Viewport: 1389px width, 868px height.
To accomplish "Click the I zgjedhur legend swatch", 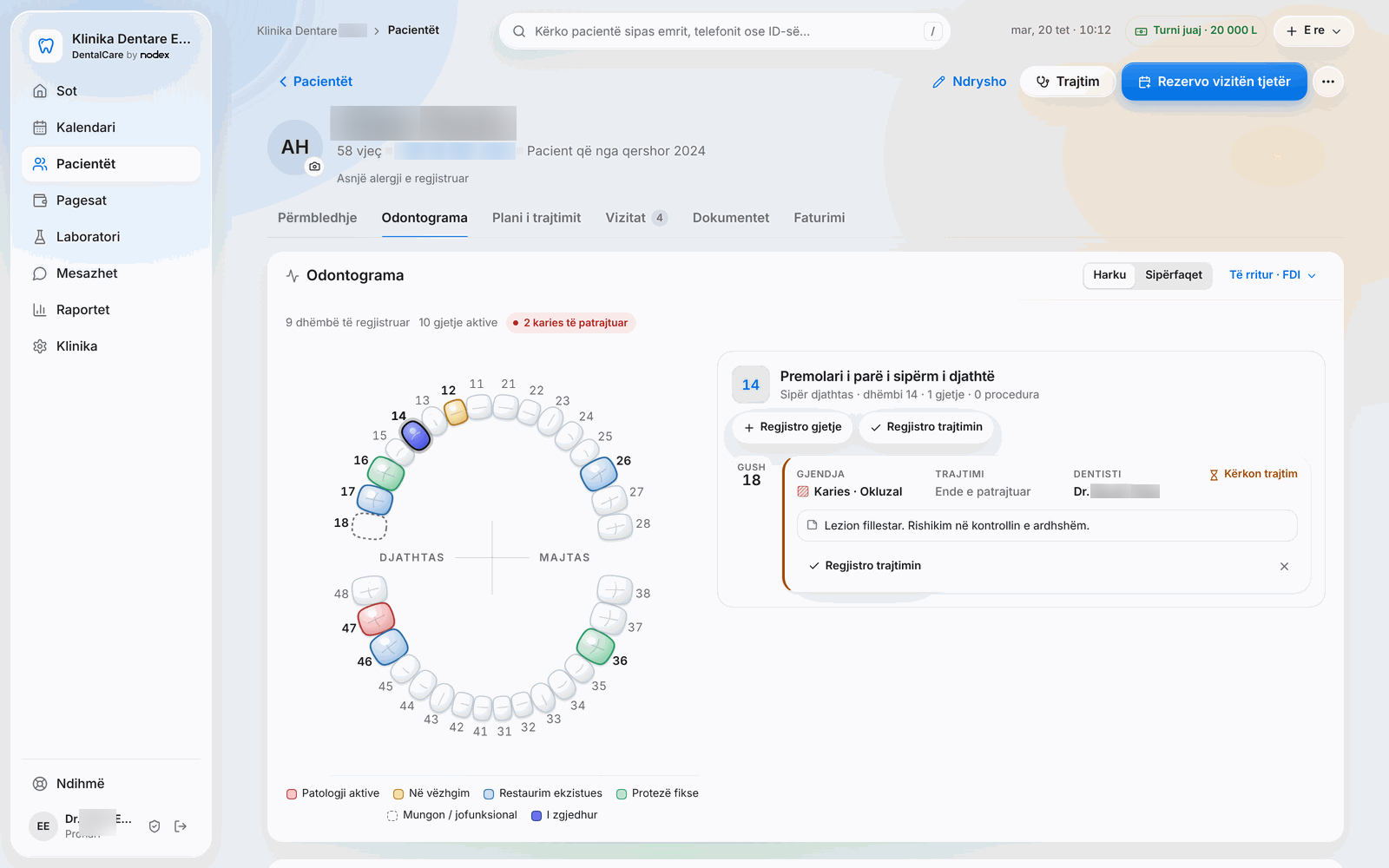I will [537, 815].
